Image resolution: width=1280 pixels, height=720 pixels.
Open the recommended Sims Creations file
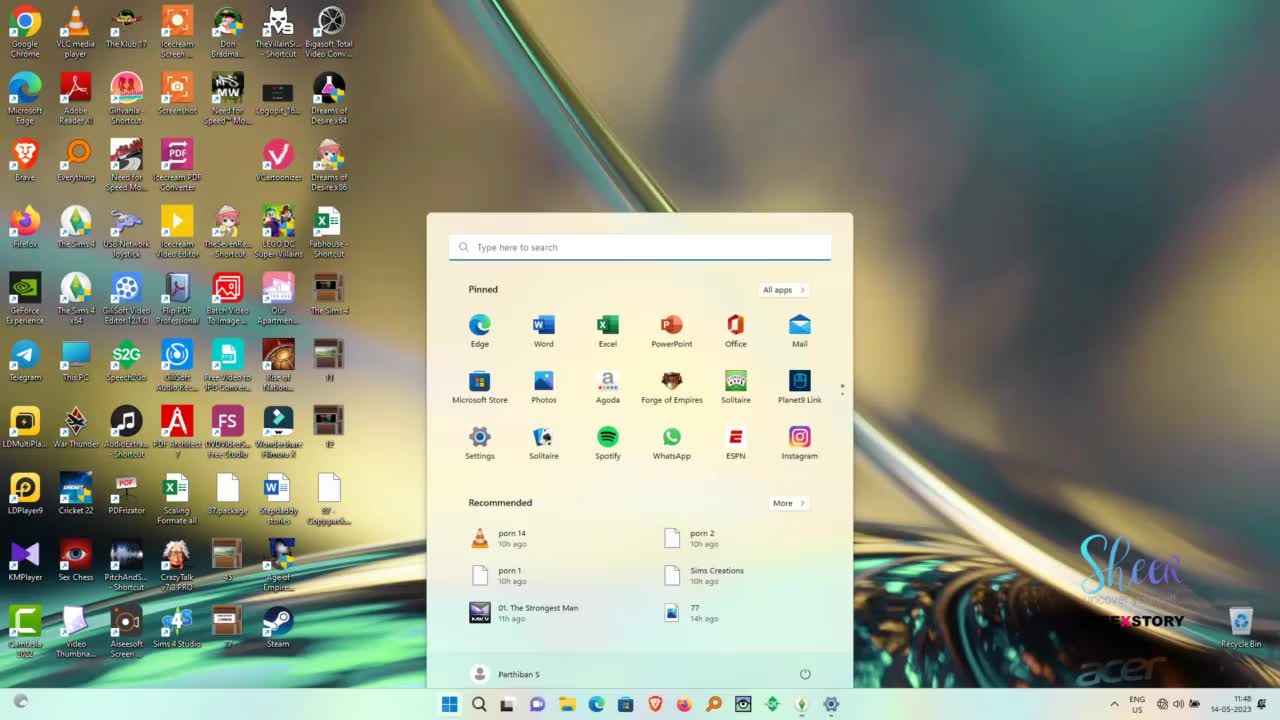coord(716,575)
